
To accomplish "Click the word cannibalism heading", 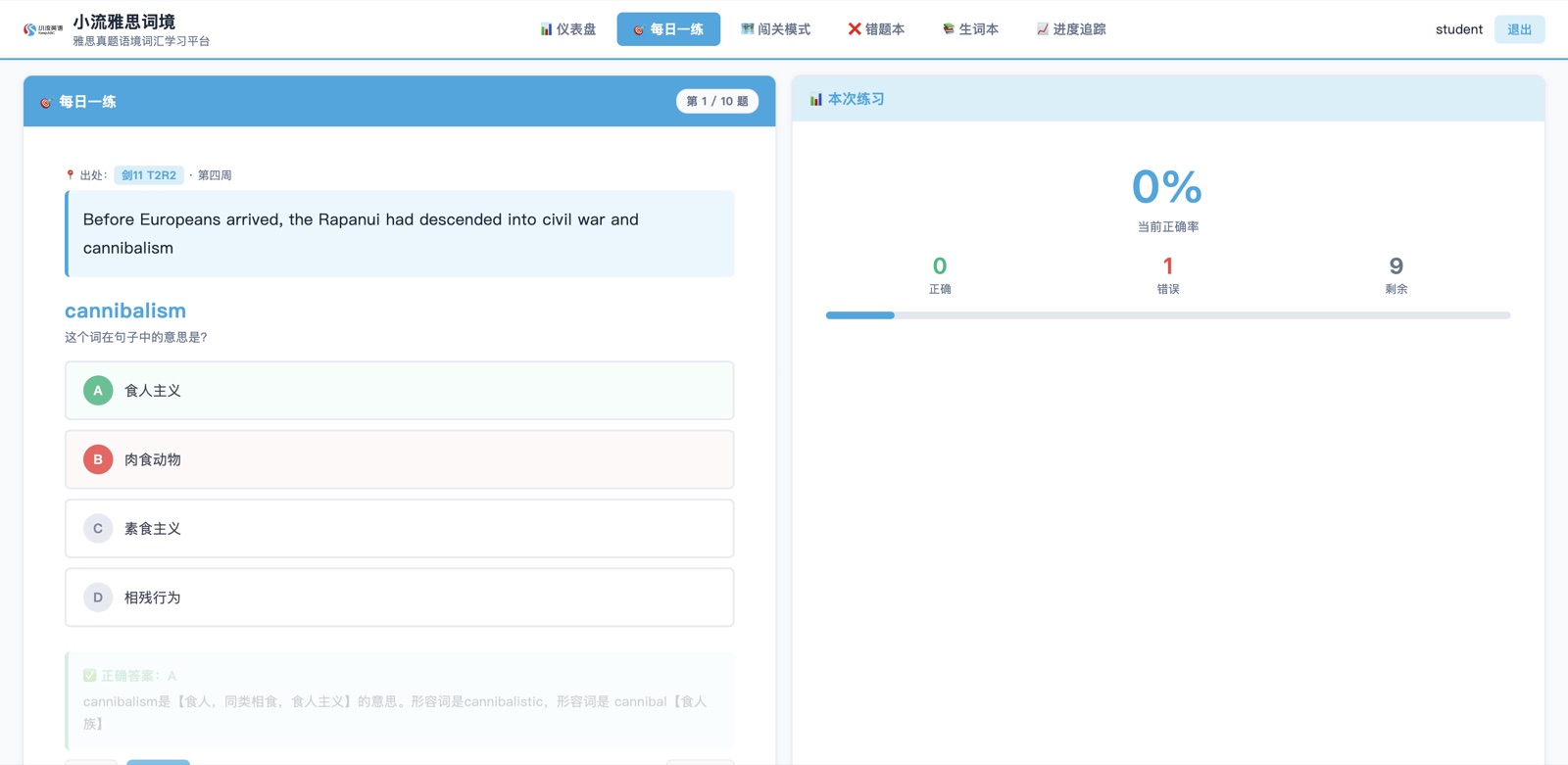I will coord(125,311).
